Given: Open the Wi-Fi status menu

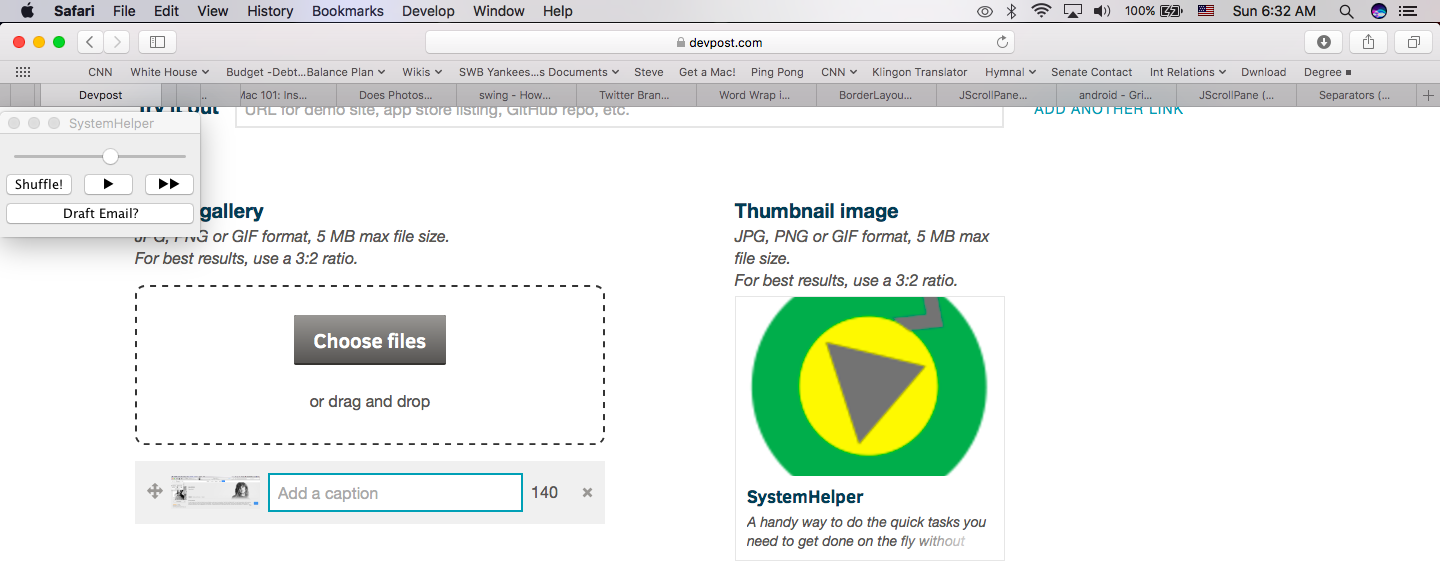Looking at the screenshot, I should pyautogui.click(x=1042, y=11).
